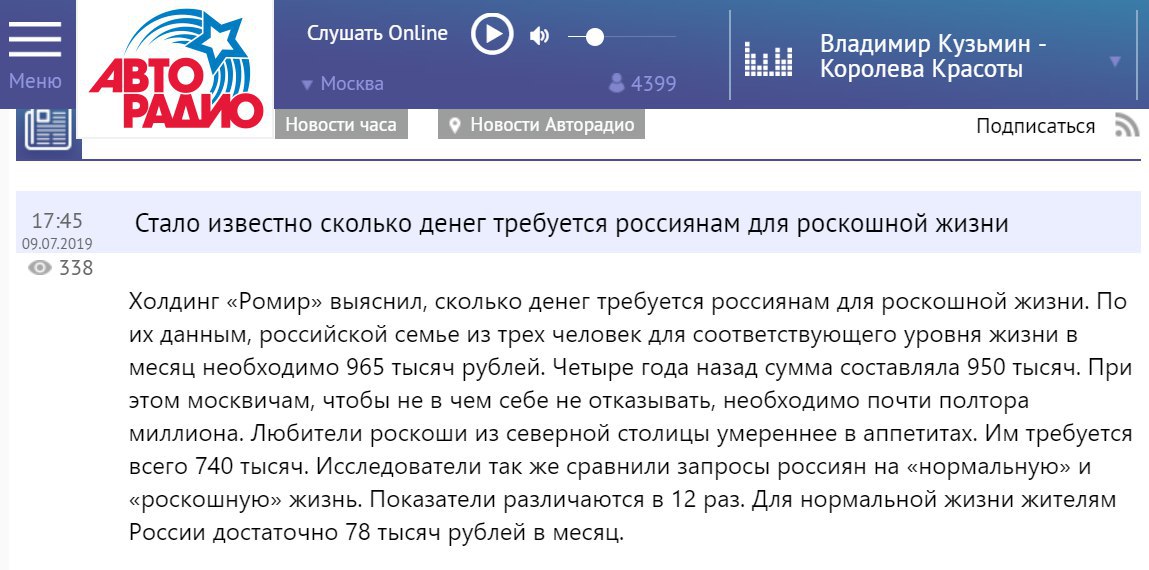Open the Новости Авторадио tab

pos(542,125)
